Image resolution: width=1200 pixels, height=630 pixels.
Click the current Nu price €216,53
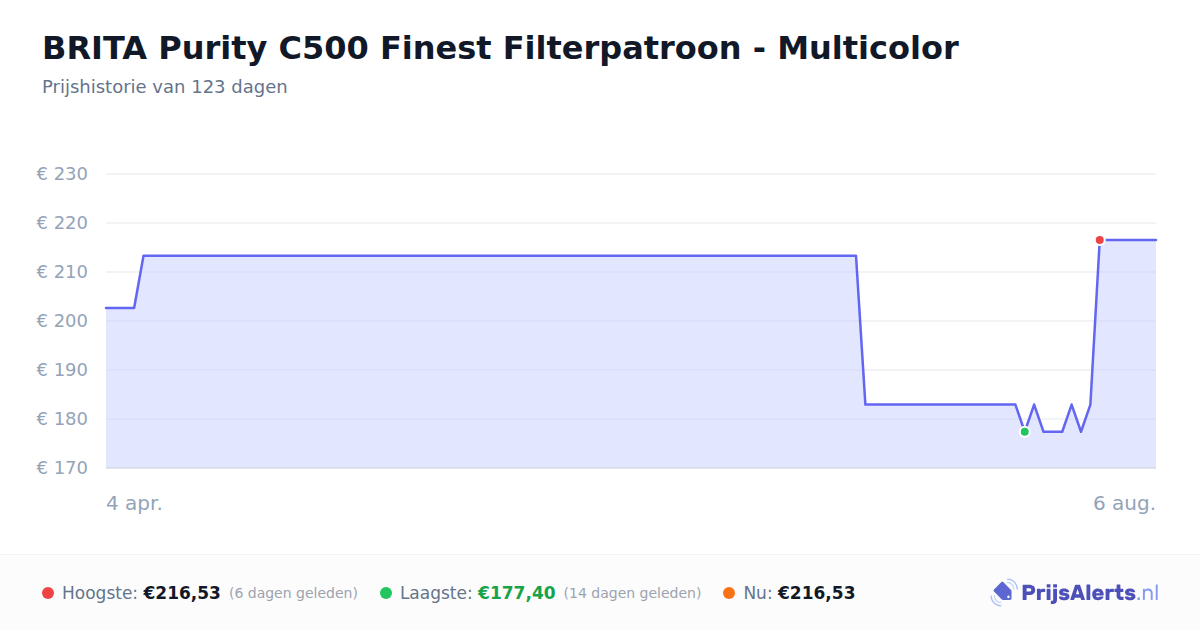[x=816, y=593]
